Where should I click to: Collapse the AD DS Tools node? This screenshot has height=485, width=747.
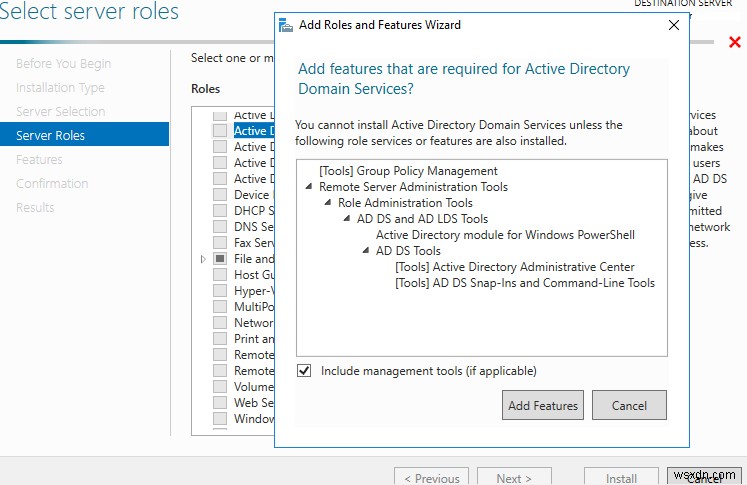(x=365, y=250)
